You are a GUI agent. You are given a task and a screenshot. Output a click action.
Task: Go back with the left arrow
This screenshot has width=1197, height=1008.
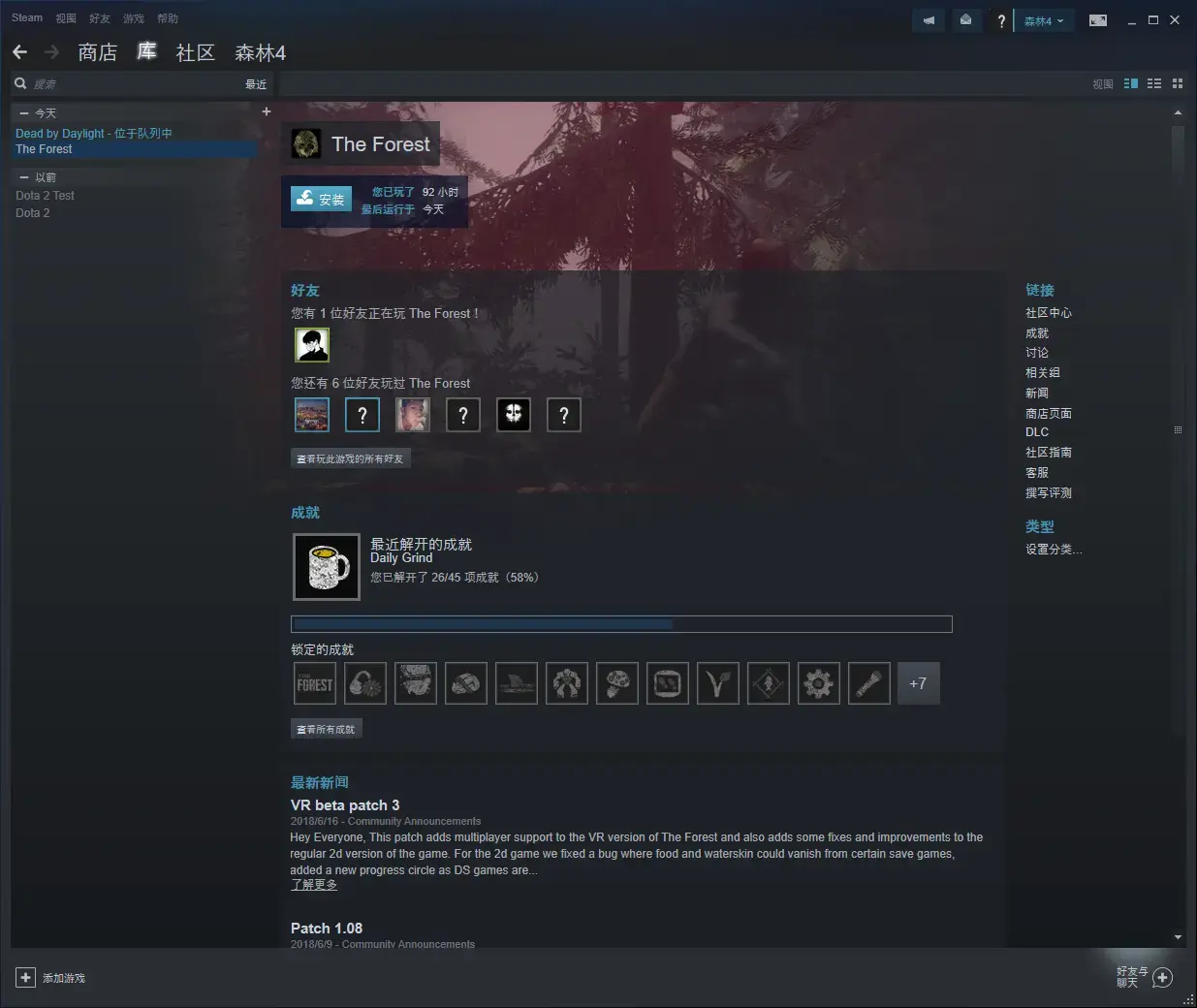point(20,52)
